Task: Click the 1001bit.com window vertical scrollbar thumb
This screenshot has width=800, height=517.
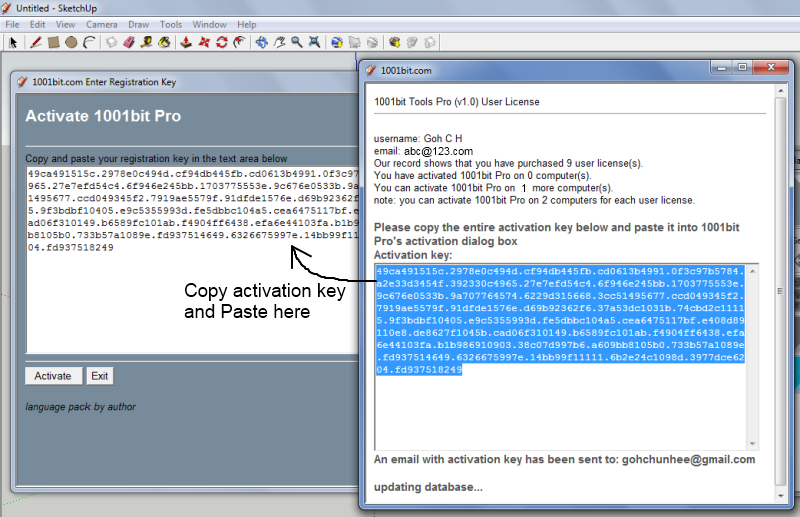Action: (781, 291)
